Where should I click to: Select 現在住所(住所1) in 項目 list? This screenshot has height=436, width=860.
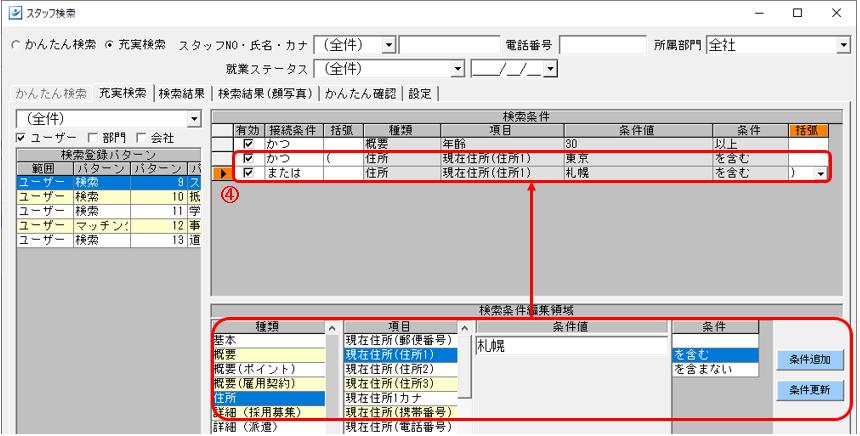pos(400,355)
